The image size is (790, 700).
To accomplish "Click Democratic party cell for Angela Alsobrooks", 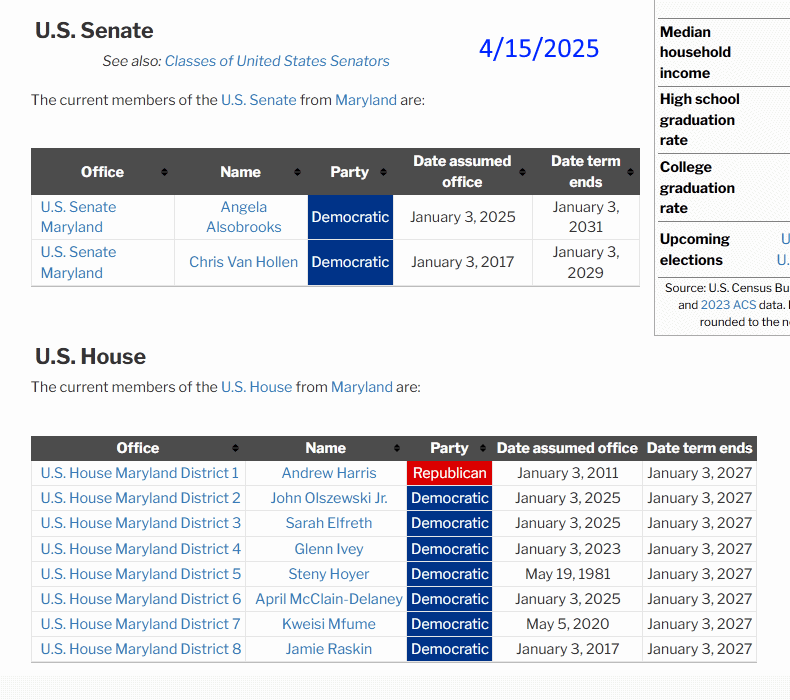I will 350,217.
